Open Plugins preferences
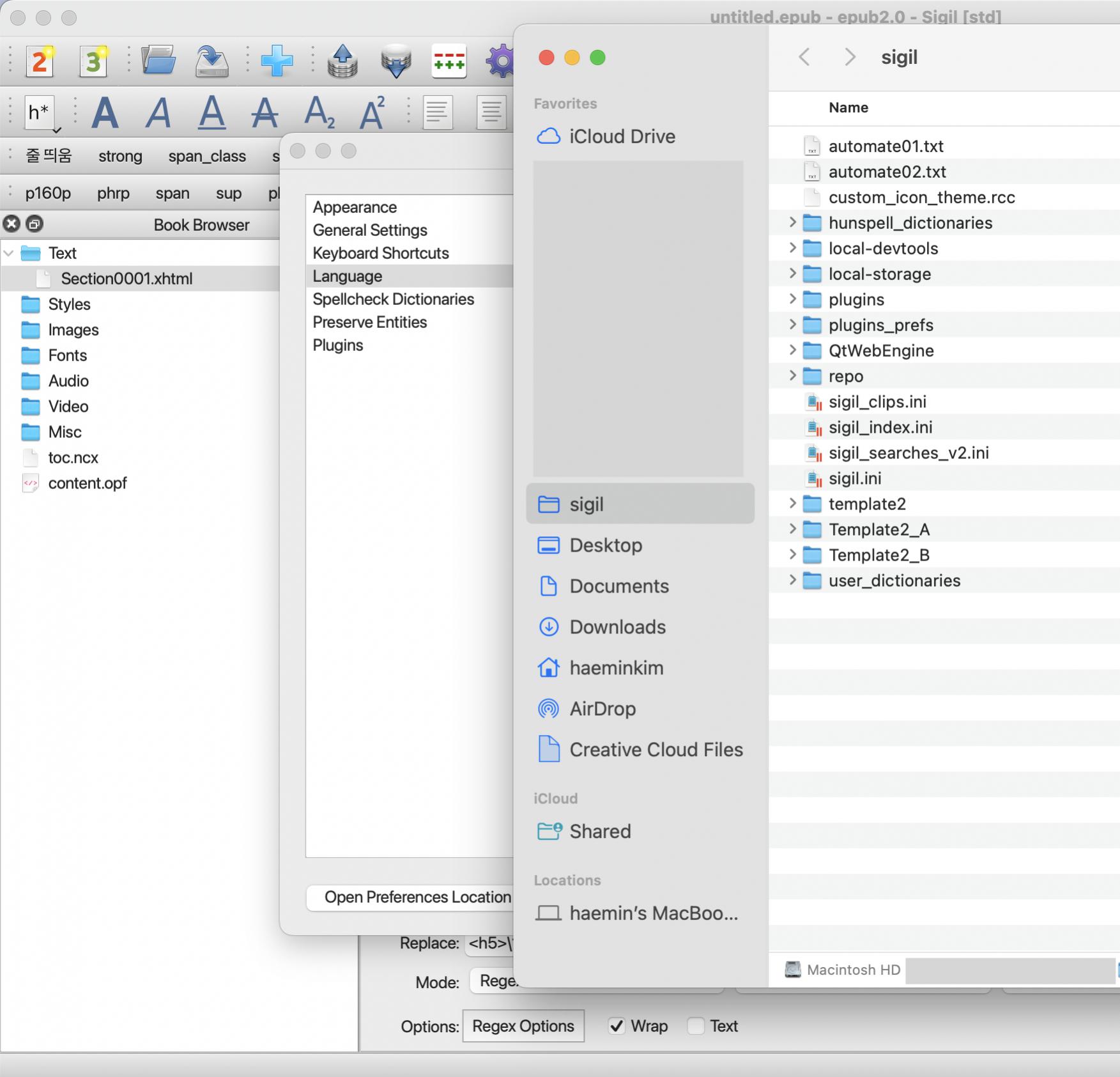 click(x=410, y=345)
